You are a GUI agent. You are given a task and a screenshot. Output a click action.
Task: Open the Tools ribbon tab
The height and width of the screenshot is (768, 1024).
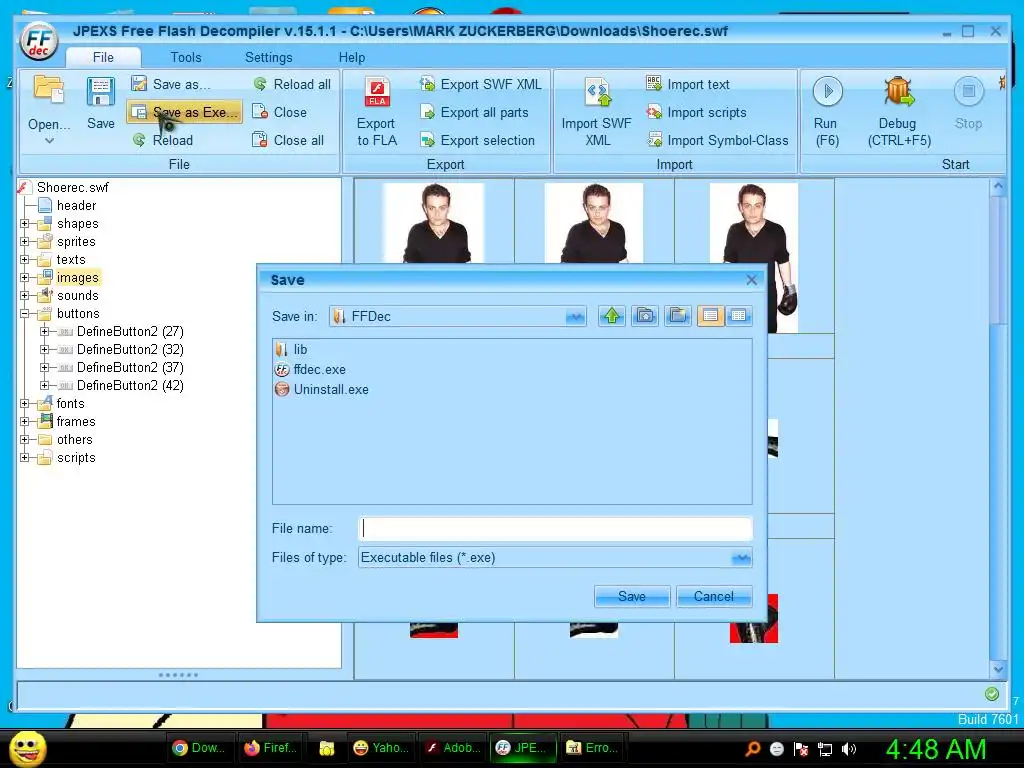pyautogui.click(x=186, y=57)
